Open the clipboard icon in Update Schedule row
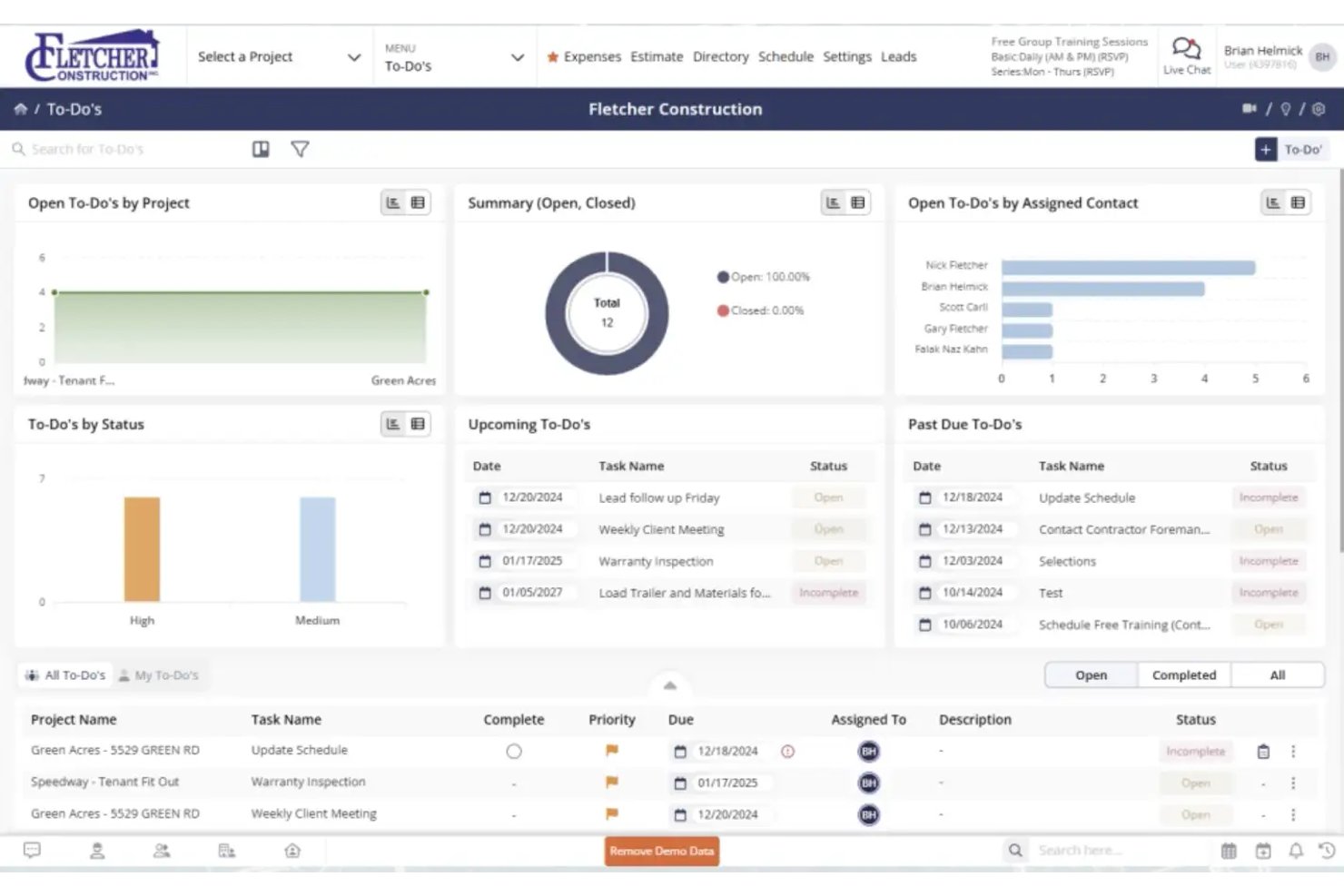1344x896 pixels. (x=1263, y=752)
